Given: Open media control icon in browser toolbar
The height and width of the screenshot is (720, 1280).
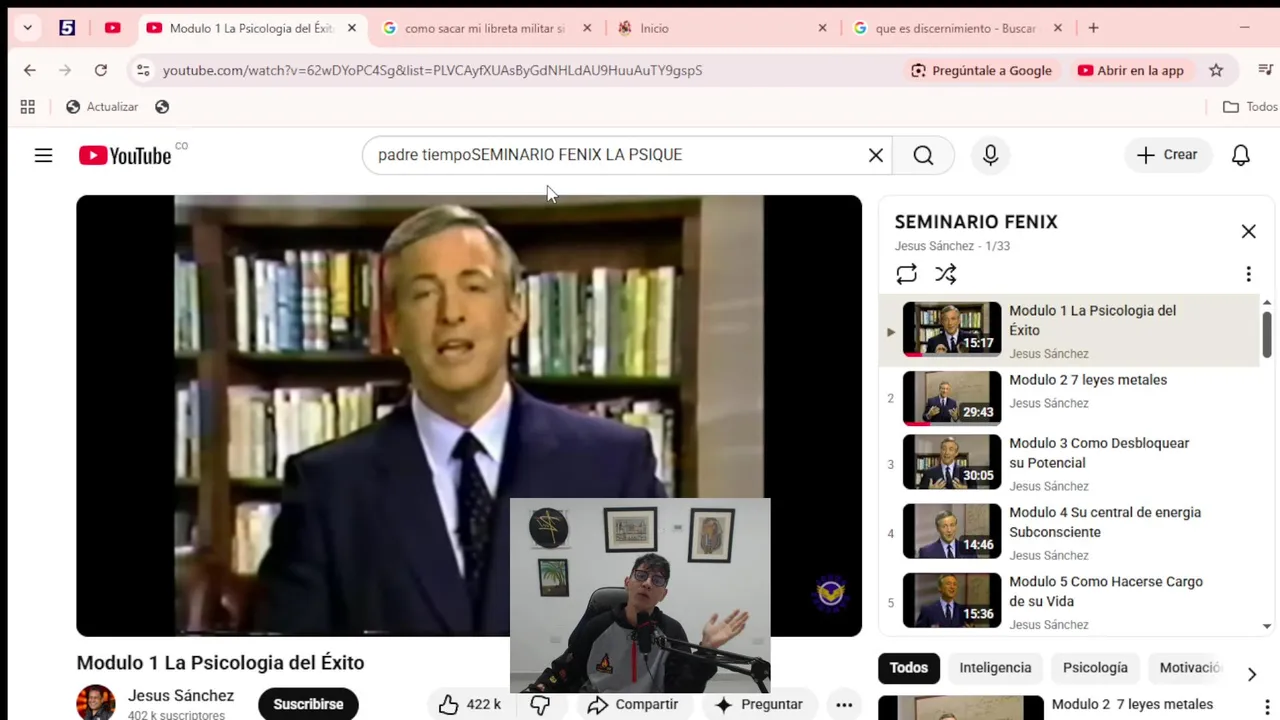Looking at the screenshot, I should click(1265, 70).
